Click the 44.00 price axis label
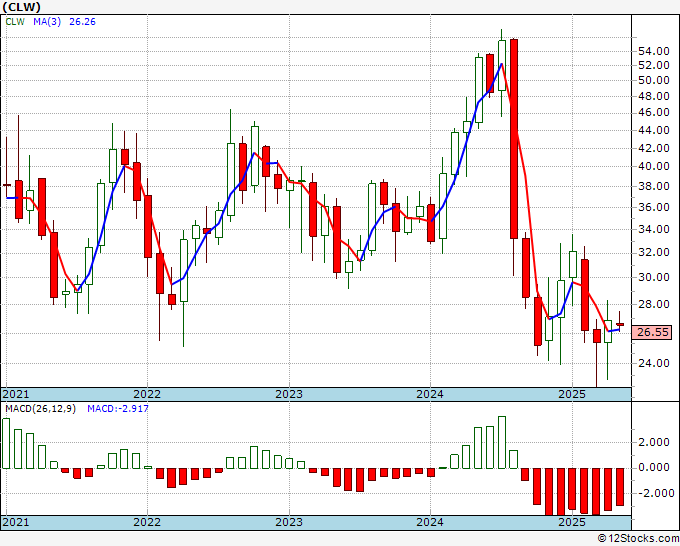 coord(654,130)
